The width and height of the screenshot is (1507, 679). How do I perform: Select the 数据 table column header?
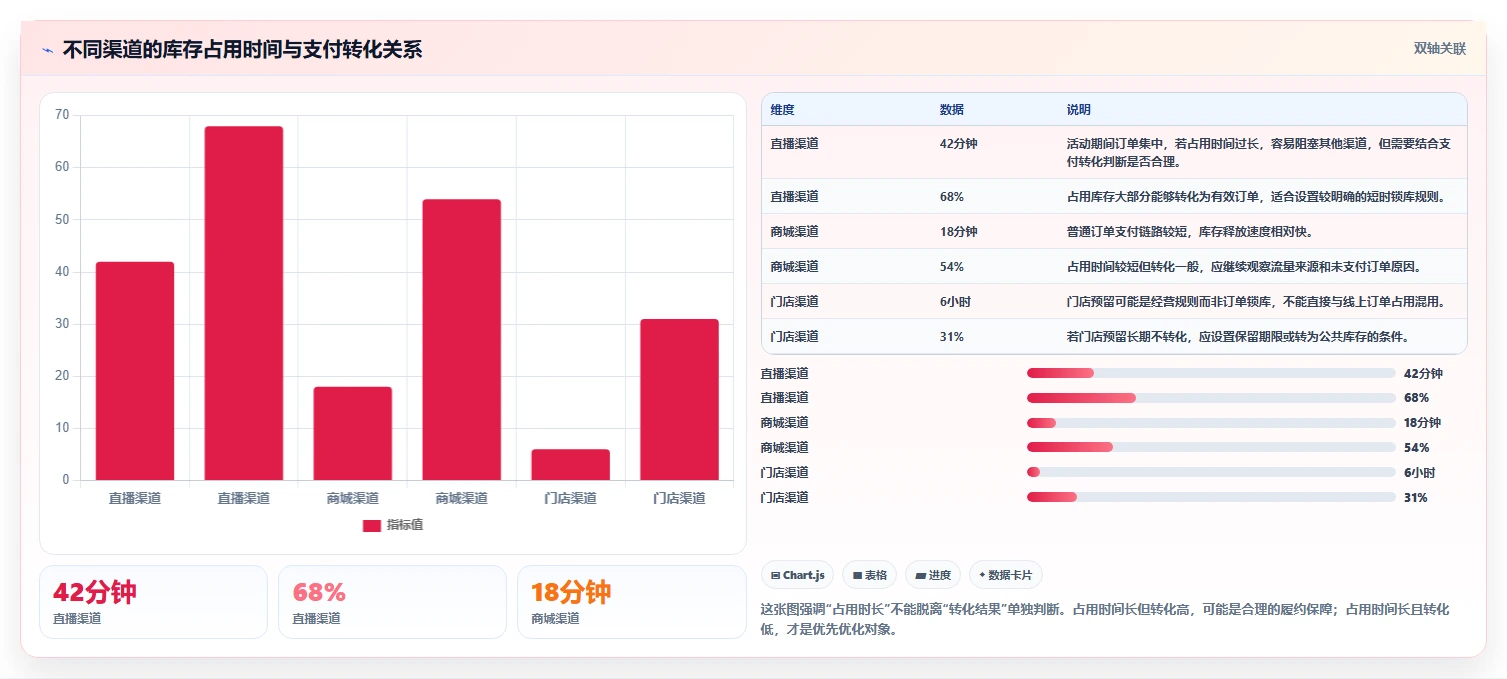952,110
